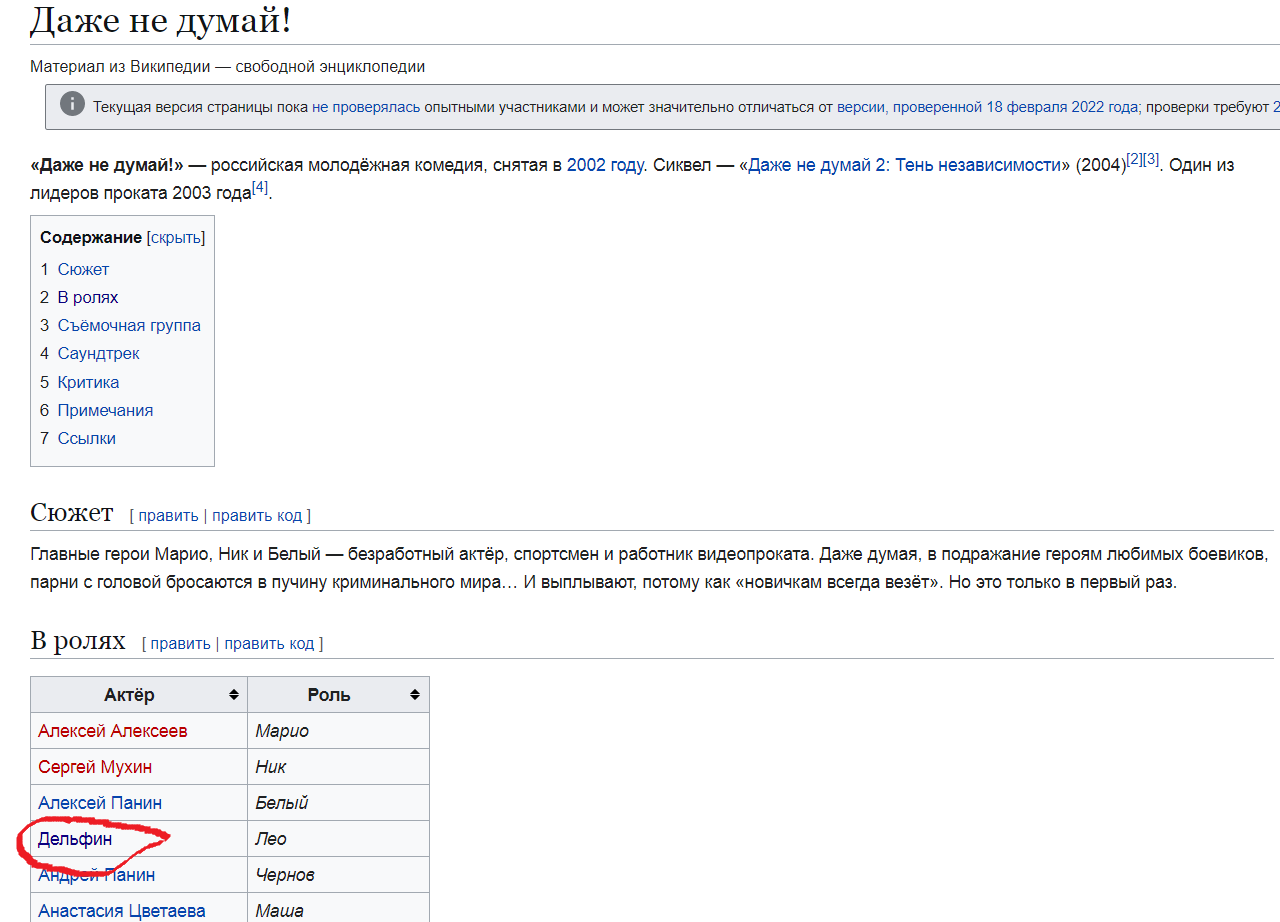
Task: Open Саундтрек section from contents
Action: point(98,353)
